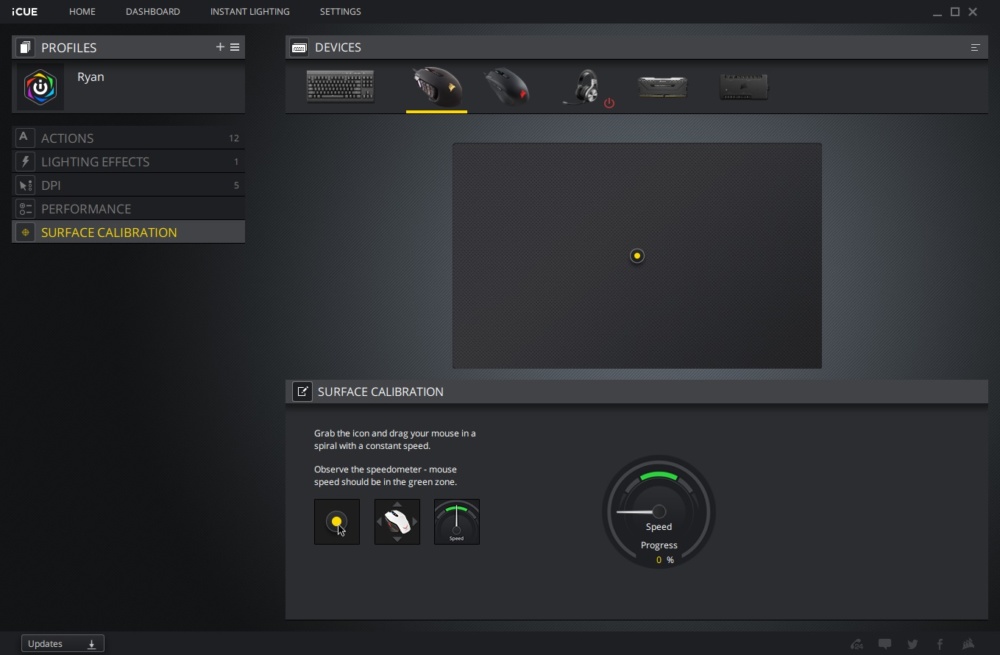Image resolution: width=1000 pixels, height=655 pixels.
Task: Click the DPI count 5
Action: point(236,185)
